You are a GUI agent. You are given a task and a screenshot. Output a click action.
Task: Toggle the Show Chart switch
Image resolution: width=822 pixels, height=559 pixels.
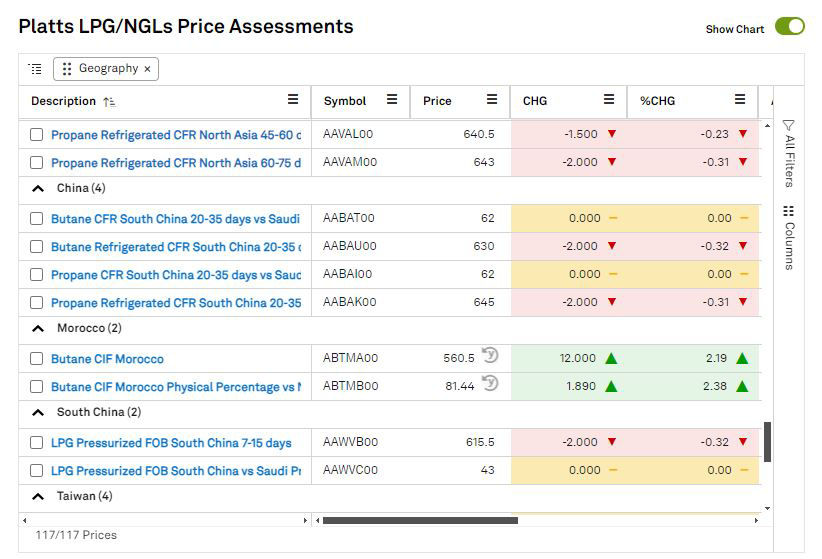pyautogui.click(x=789, y=27)
